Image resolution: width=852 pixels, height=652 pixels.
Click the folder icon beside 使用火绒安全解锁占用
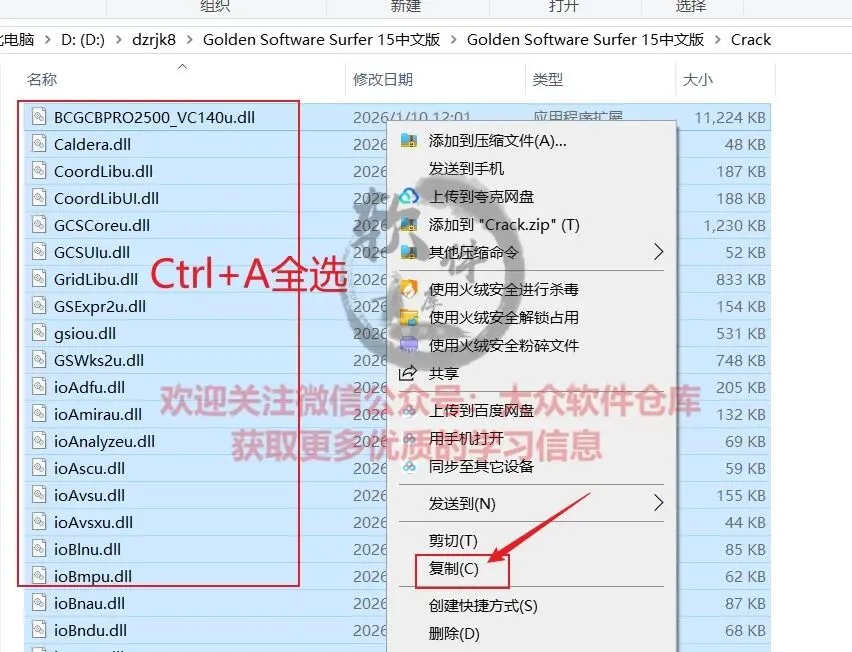click(409, 317)
